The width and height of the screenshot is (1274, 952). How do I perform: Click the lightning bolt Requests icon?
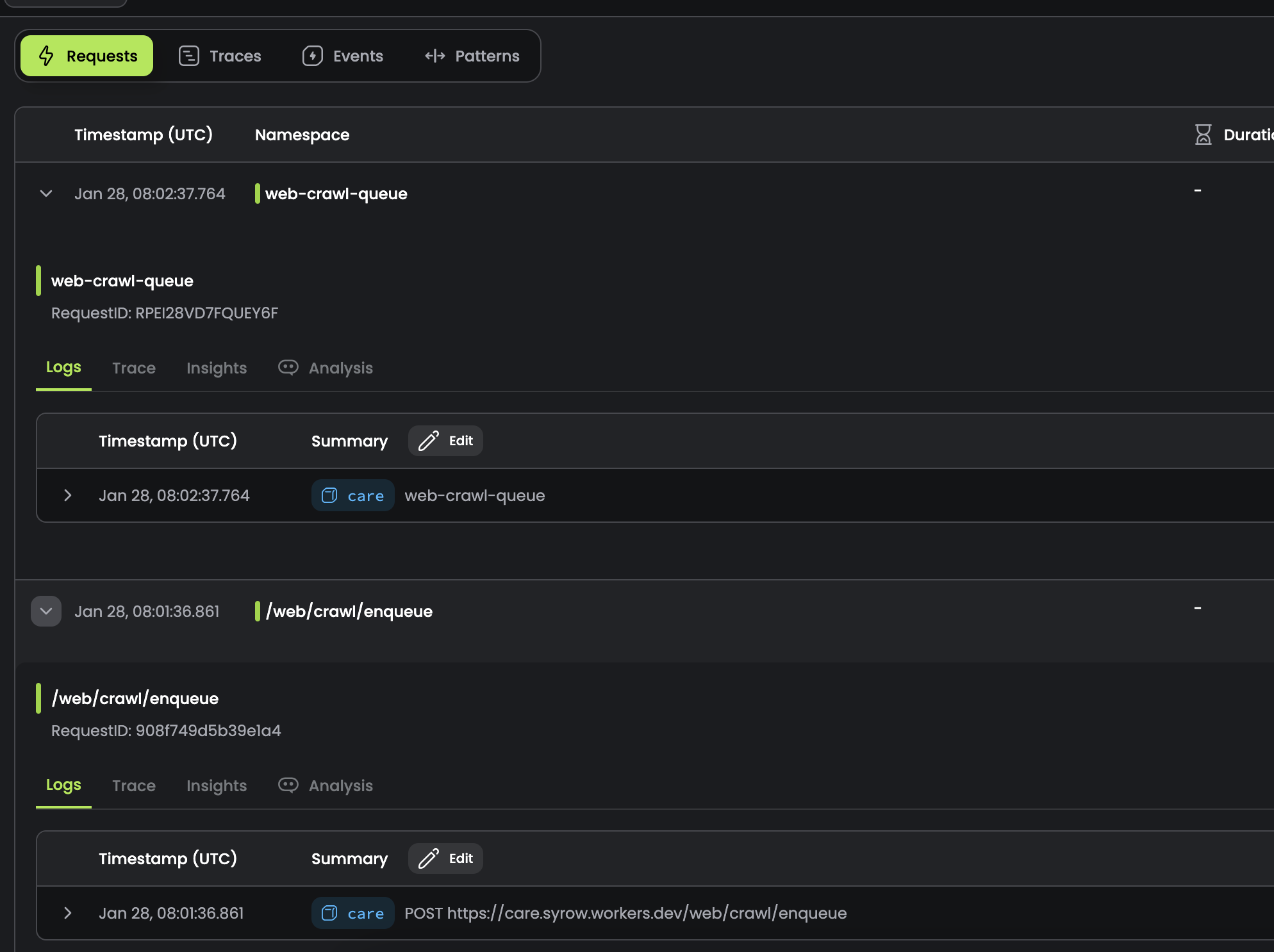tap(46, 56)
